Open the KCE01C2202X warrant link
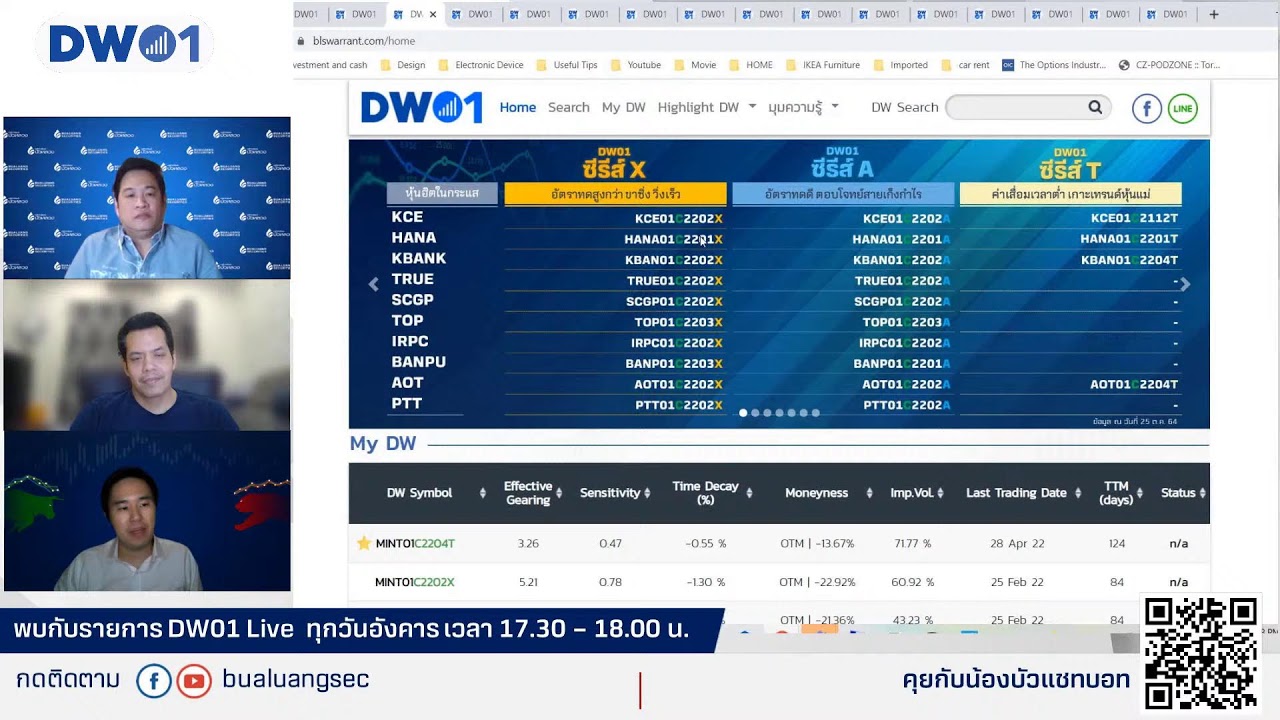Image resolution: width=1280 pixels, height=720 pixels. point(678,218)
